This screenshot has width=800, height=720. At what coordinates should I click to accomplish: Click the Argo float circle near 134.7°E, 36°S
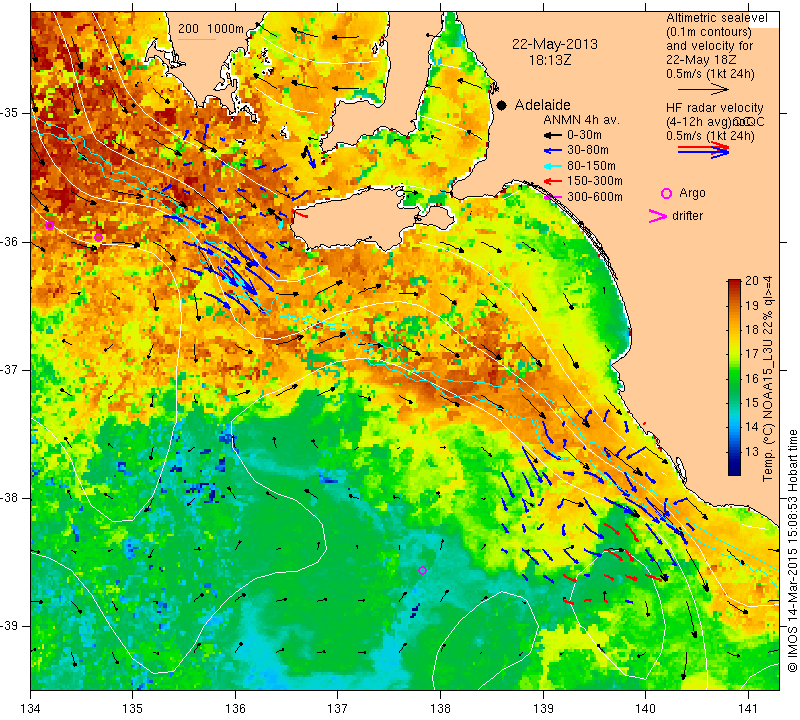pyautogui.click(x=98, y=237)
